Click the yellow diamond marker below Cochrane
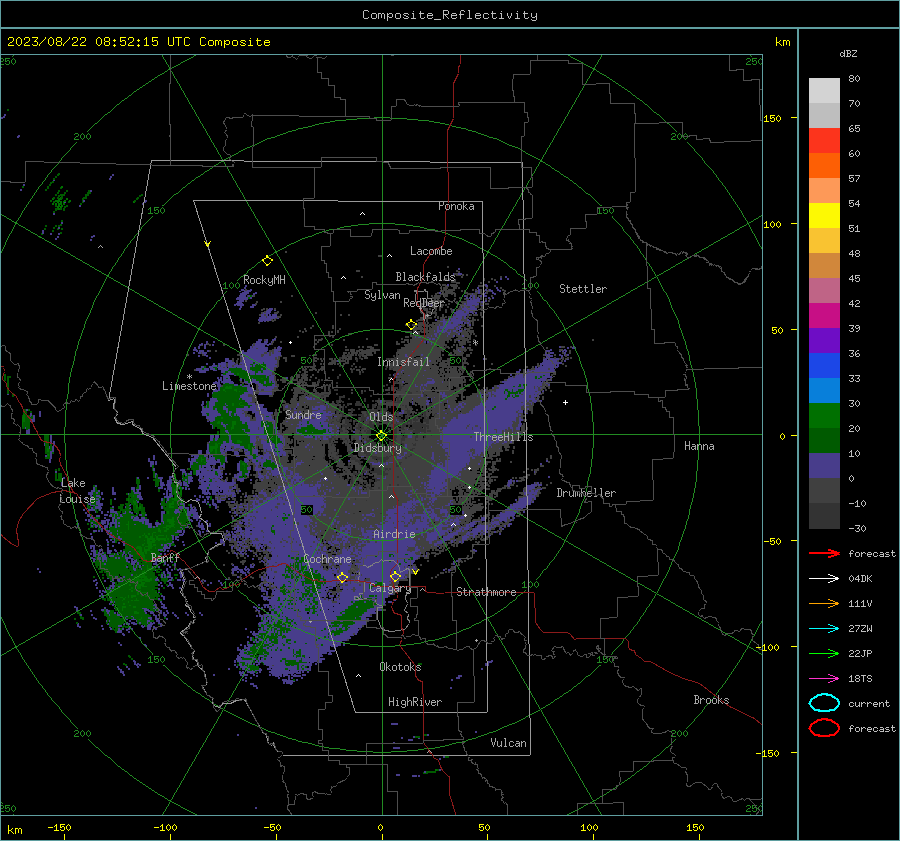 point(342,577)
